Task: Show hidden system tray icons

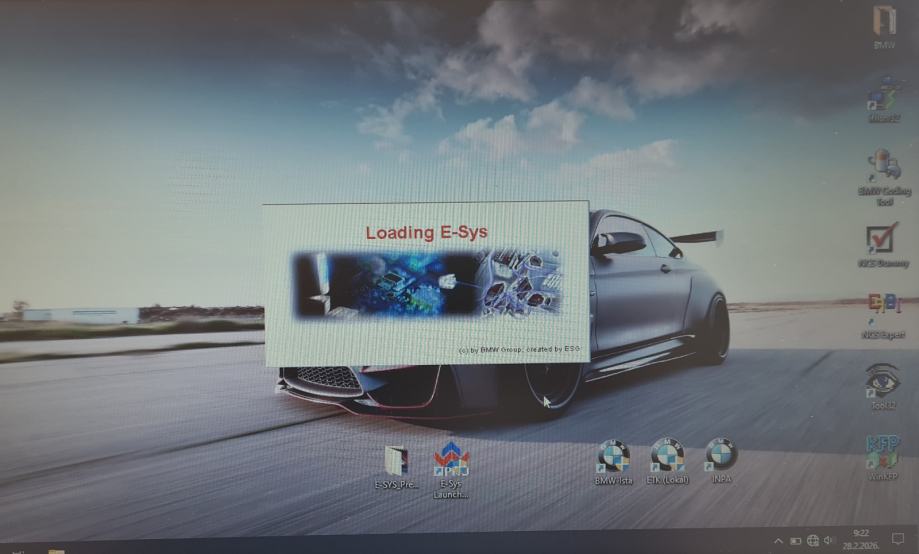Action: click(x=778, y=541)
